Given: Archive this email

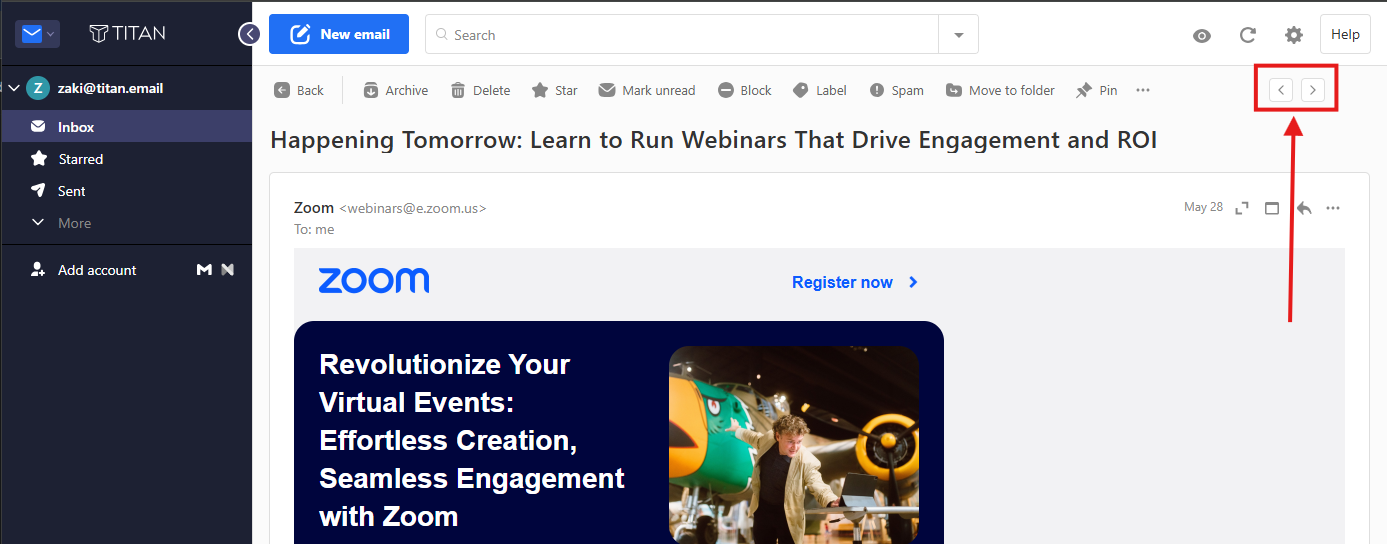Looking at the screenshot, I should point(395,90).
